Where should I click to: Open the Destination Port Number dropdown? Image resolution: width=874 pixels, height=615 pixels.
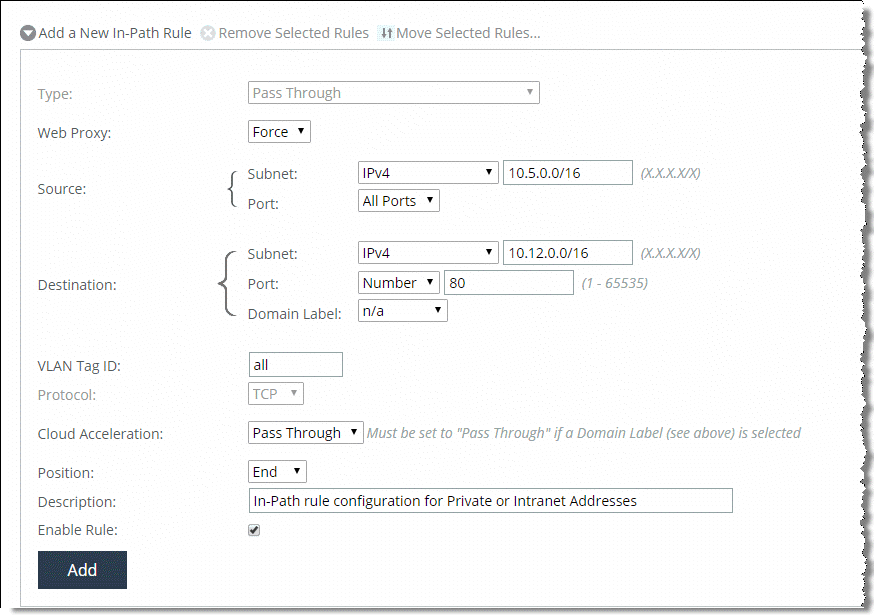tap(399, 283)
